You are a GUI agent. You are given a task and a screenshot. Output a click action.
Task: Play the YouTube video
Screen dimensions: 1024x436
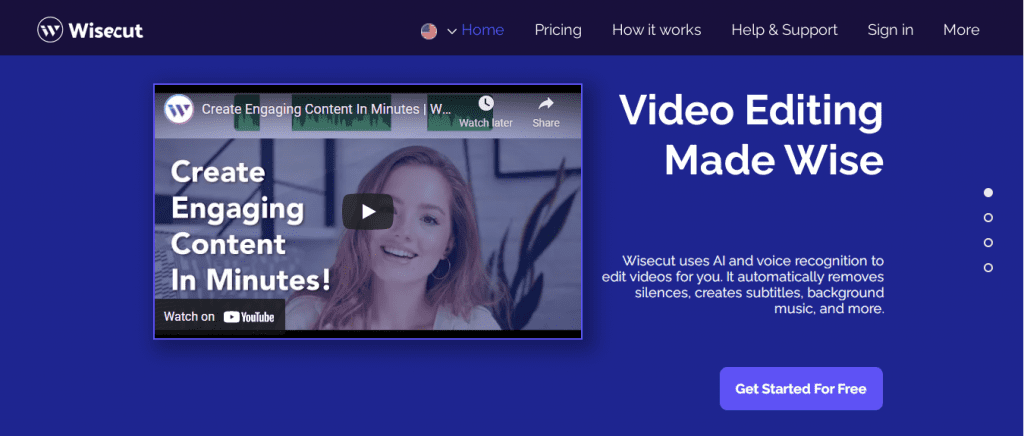tap(368, 211)
